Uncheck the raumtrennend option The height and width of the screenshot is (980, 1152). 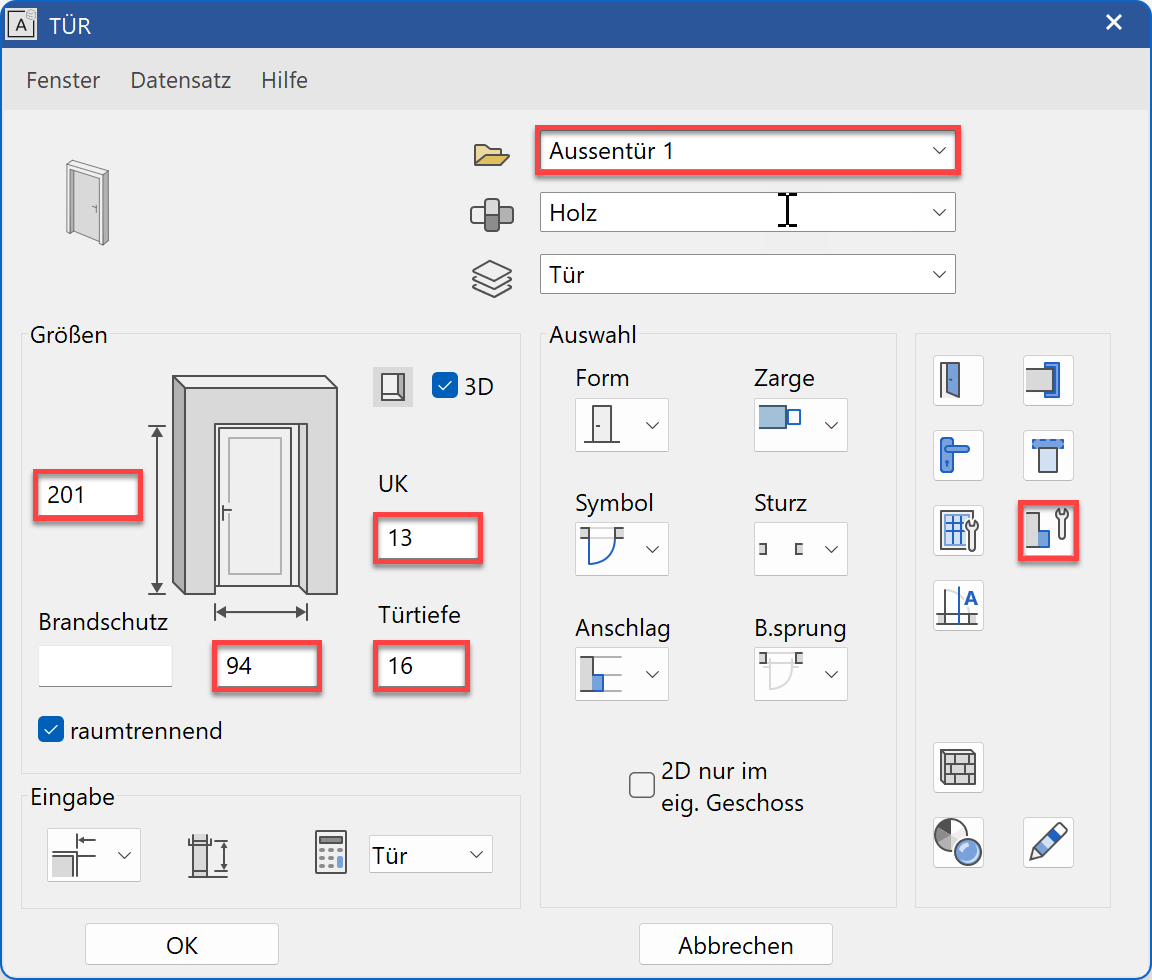51,730
